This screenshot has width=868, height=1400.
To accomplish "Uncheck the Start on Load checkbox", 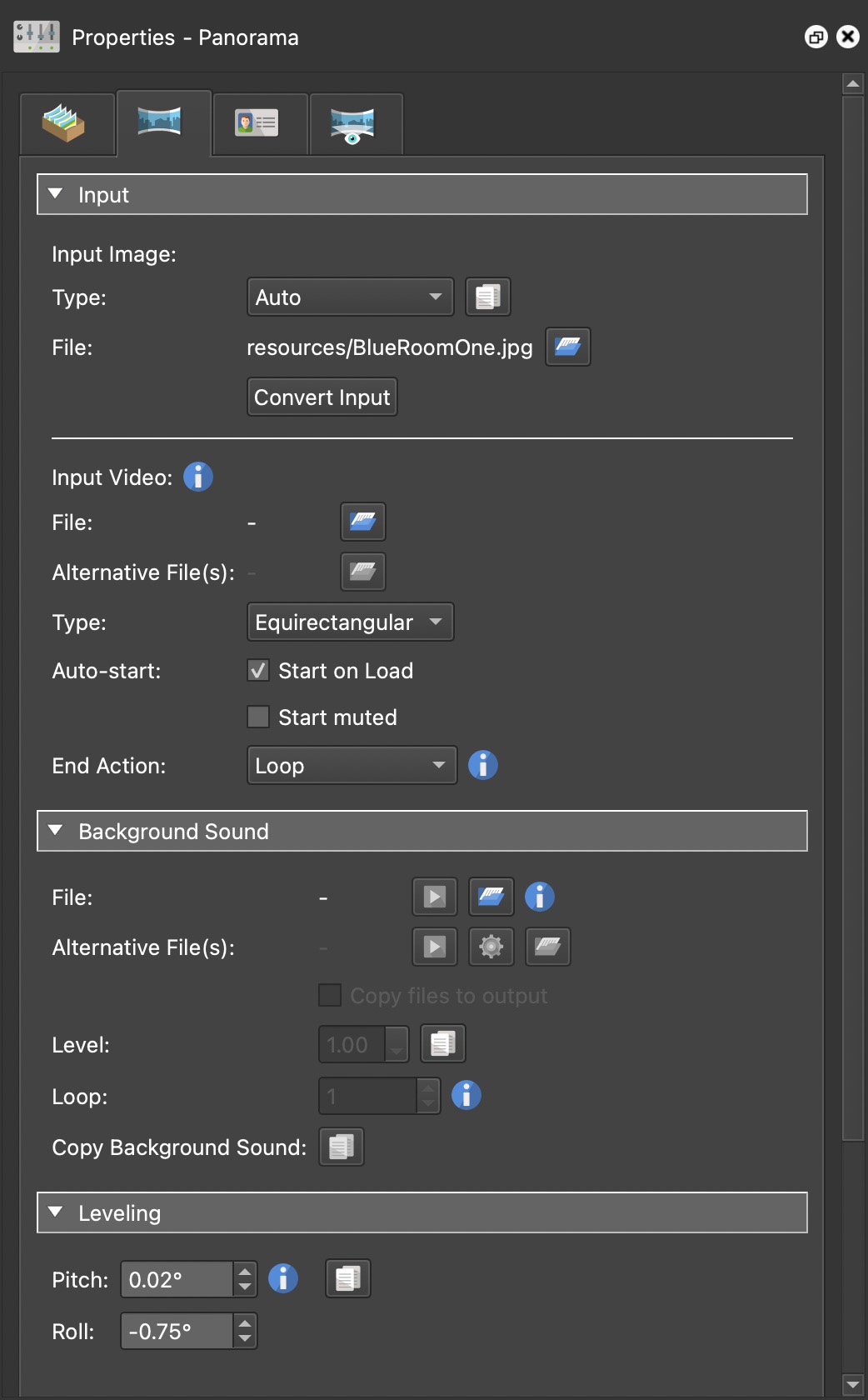I will click(258, 671).
